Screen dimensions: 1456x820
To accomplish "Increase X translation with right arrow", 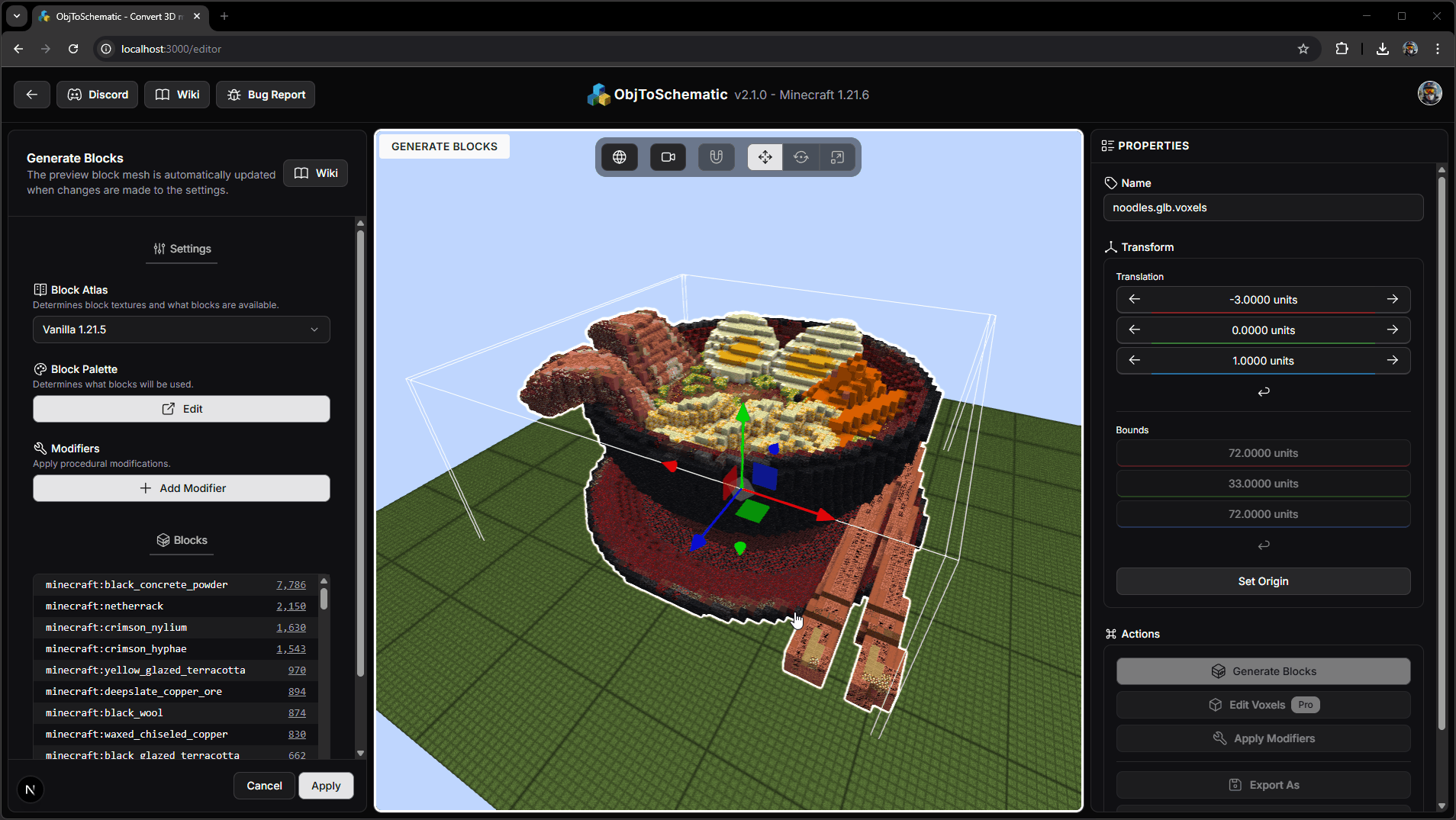I will [1392, 299].
